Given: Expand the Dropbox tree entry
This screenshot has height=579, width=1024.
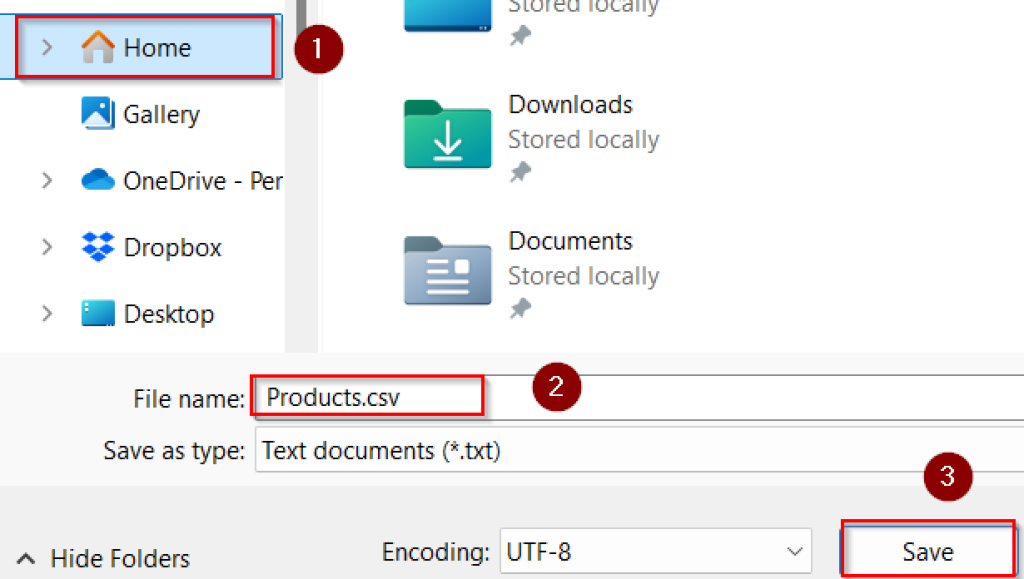Looking at the screenshot, I should click(x=47, y=247).
